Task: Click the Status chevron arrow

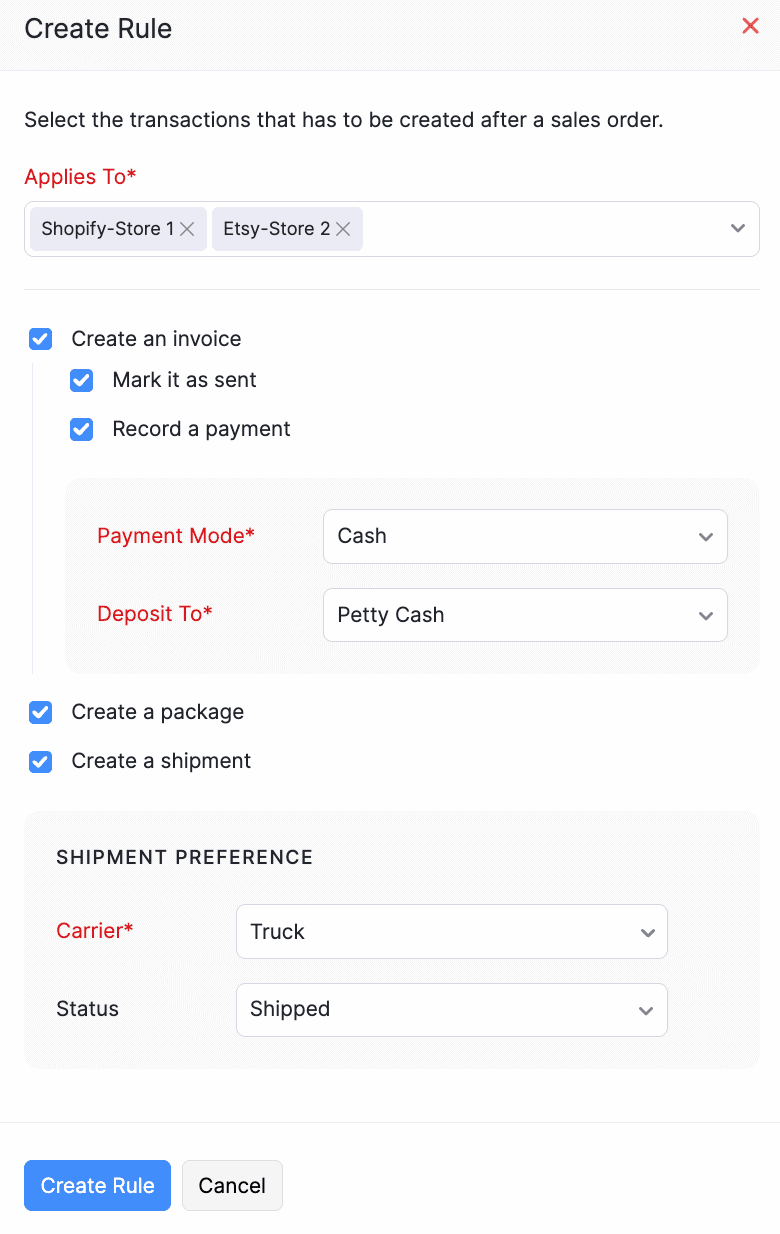Action: [646, 1009]
